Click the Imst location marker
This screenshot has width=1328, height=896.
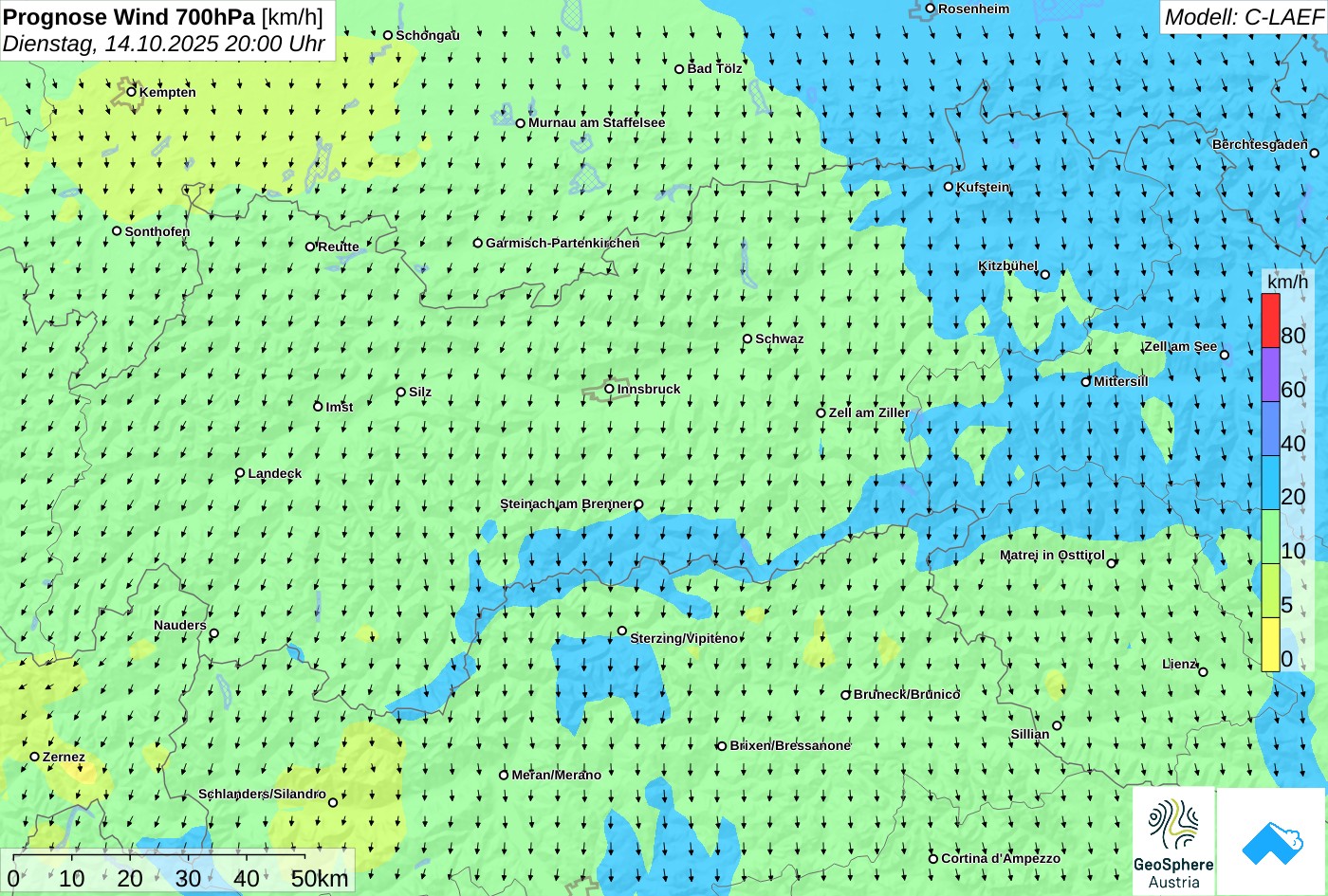click(318, 407)
